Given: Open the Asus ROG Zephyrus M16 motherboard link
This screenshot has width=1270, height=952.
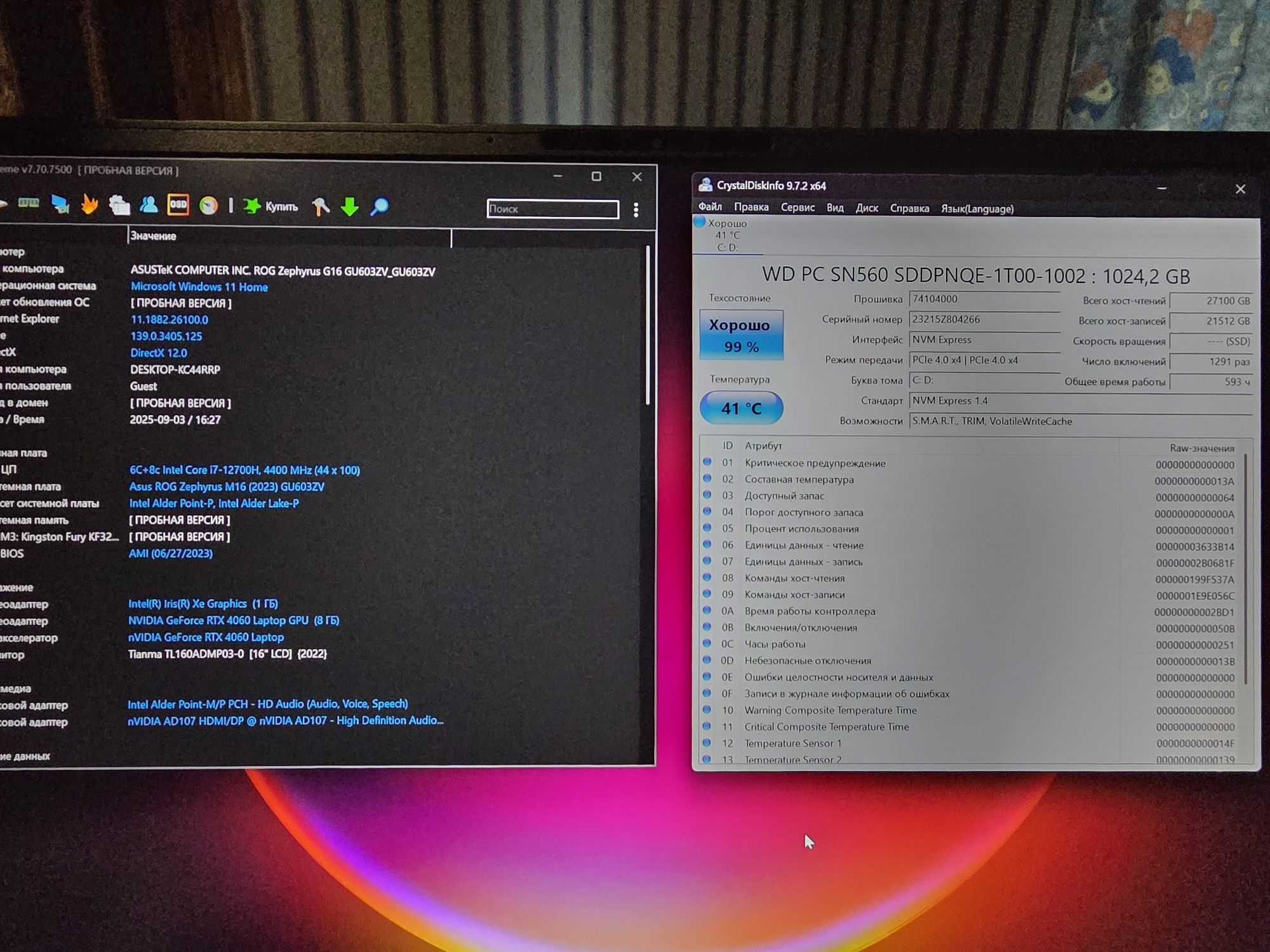Looking at the screenshot, I should [x=227, y=487].
